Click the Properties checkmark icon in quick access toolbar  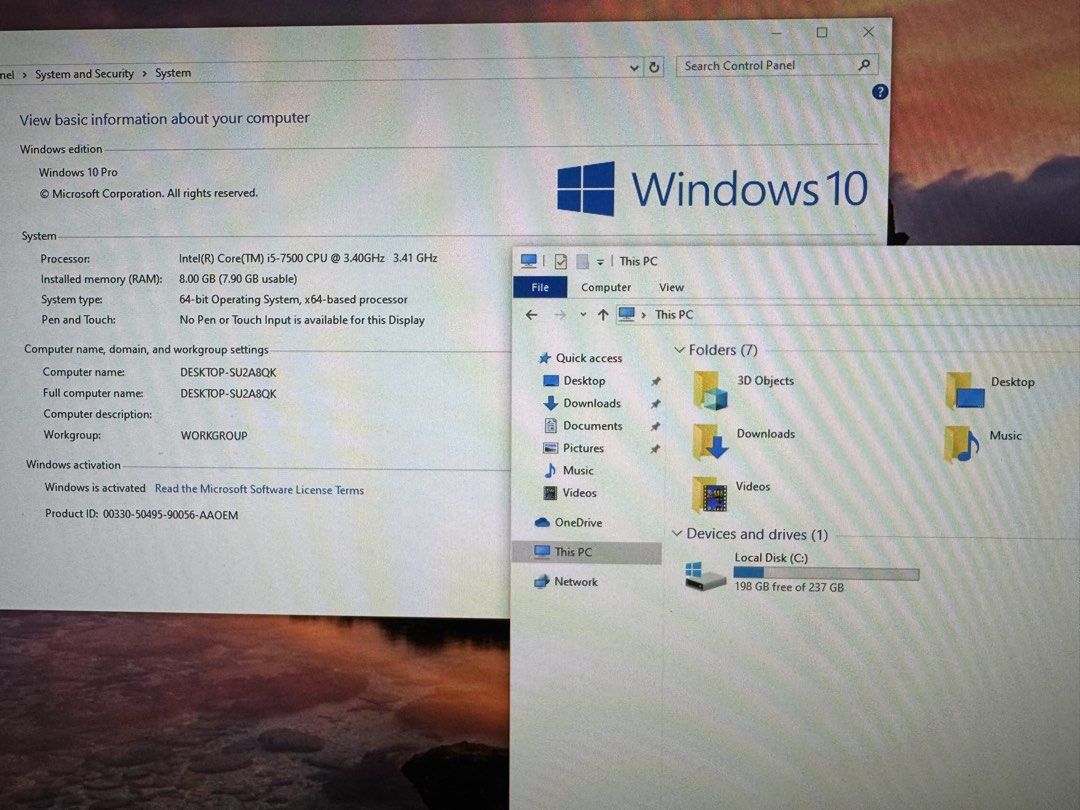tap(561, 262)
